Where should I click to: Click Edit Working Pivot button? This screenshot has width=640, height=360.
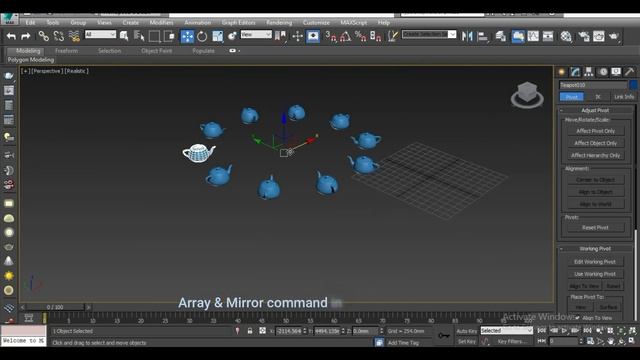595,262
